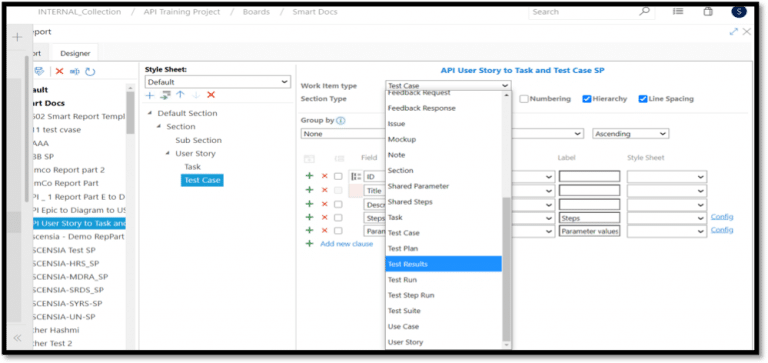
Task: Open Config link for Steps row
Action: (722, 217)
